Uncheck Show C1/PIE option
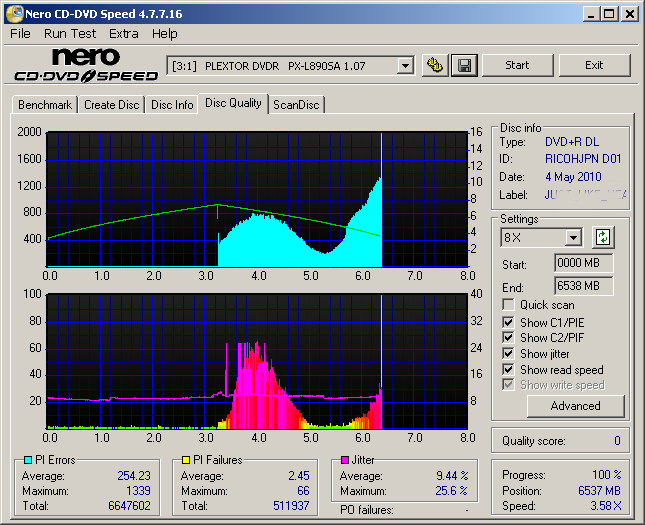The height and width of the screenshot is (525, 645). pos(509,322)
